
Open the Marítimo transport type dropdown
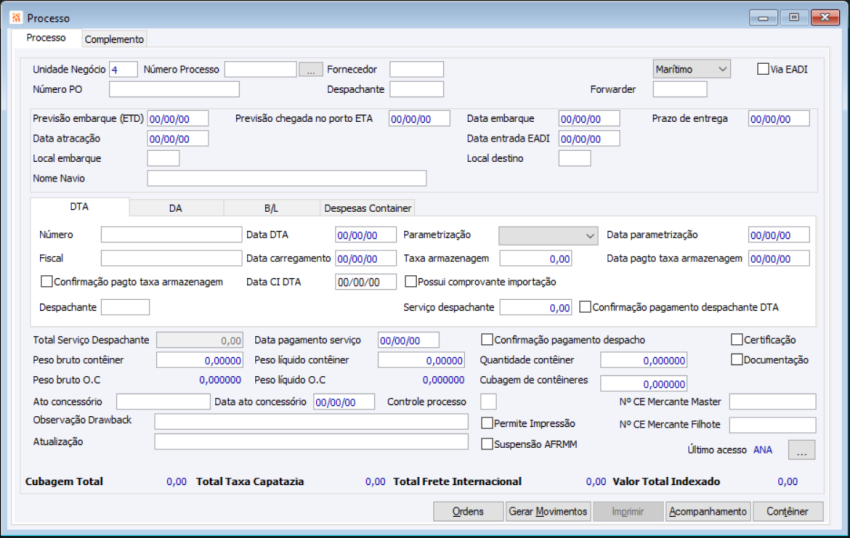tap(691, 69)
